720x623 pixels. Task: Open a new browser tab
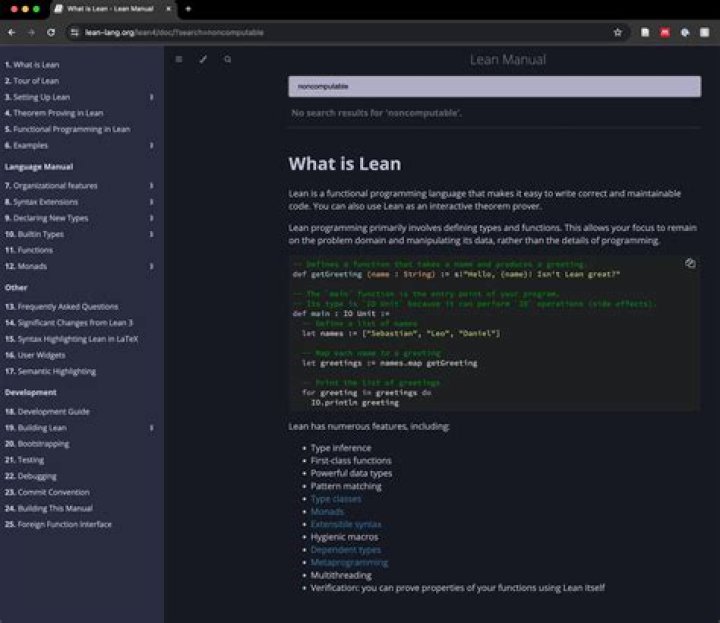(188, 9)
